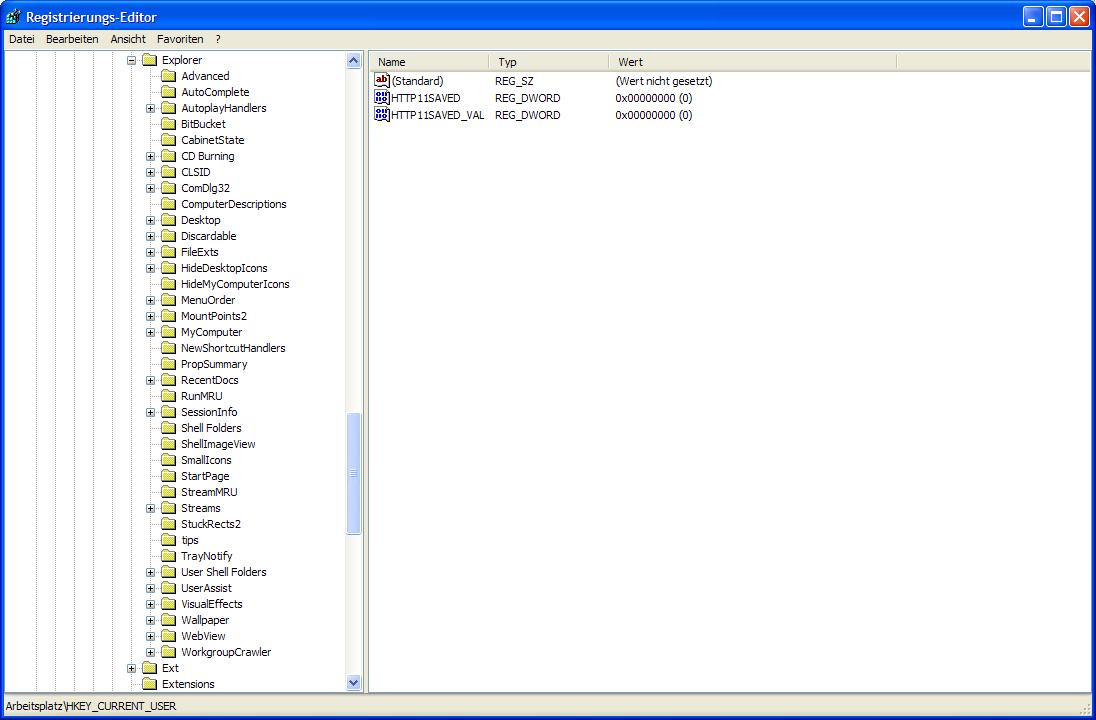The width and height of the screenshot is (1096, 720).
Task: Maximize the Registrierungs-Editor window
Action: (1056, 17)
